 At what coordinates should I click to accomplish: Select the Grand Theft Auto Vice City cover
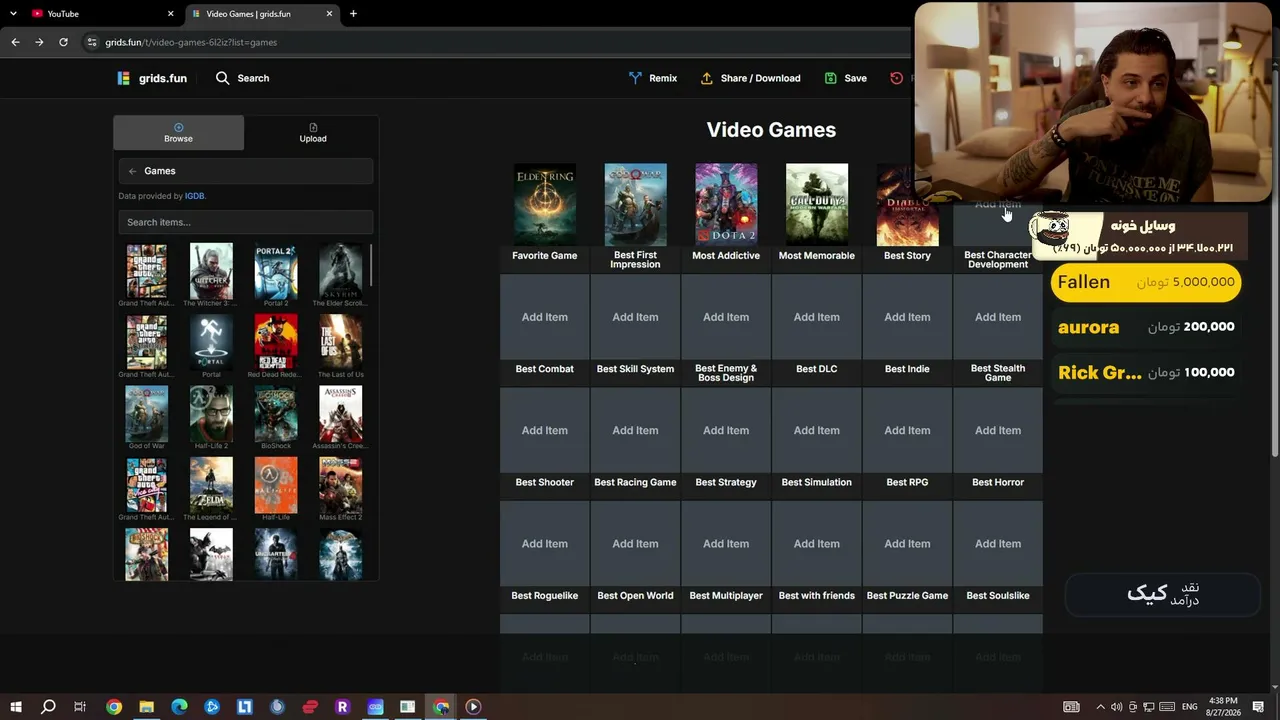(x=147, y=485)
